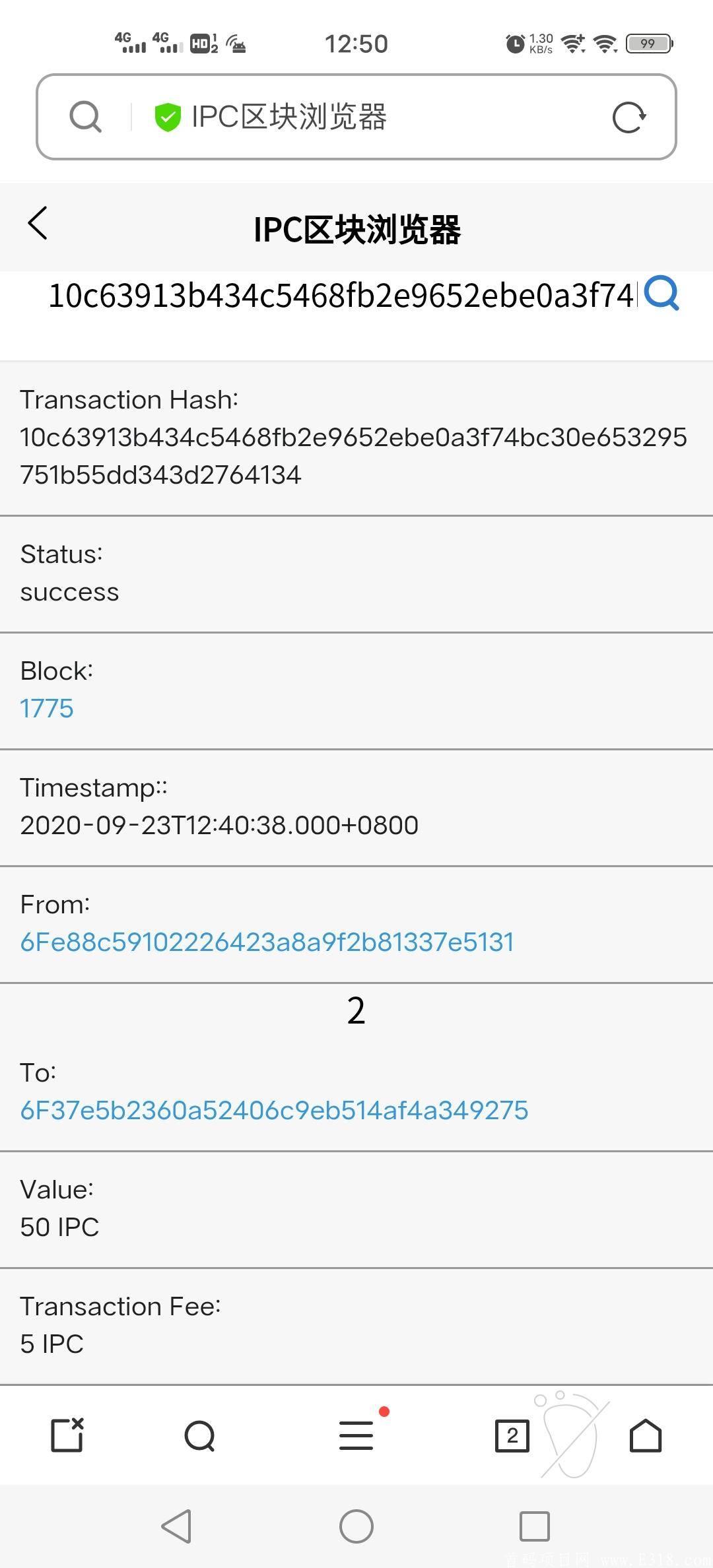Focus the hash search input field
This screenshot has height=1568, width=713.
(341, 295)
